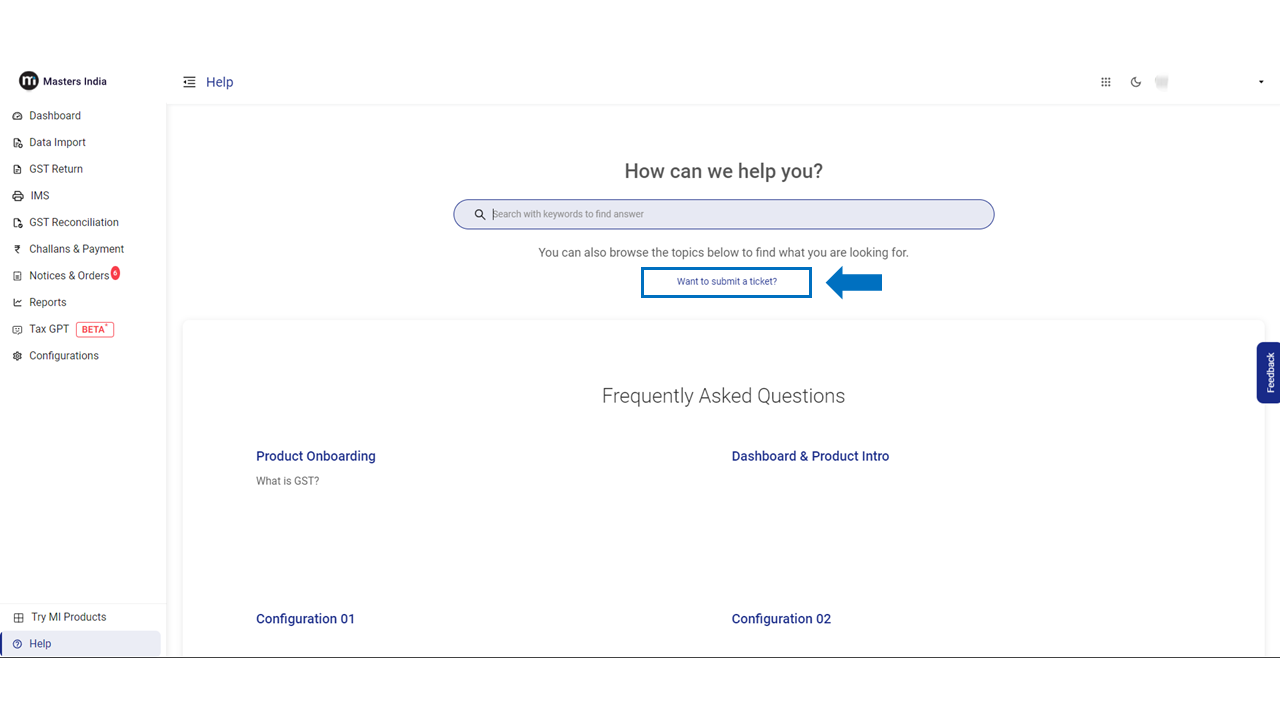Open the Product Onboarding FAQ topic
Viewport: 1280px width, 720px height.
pyautogui.click(x=316, y=456)
